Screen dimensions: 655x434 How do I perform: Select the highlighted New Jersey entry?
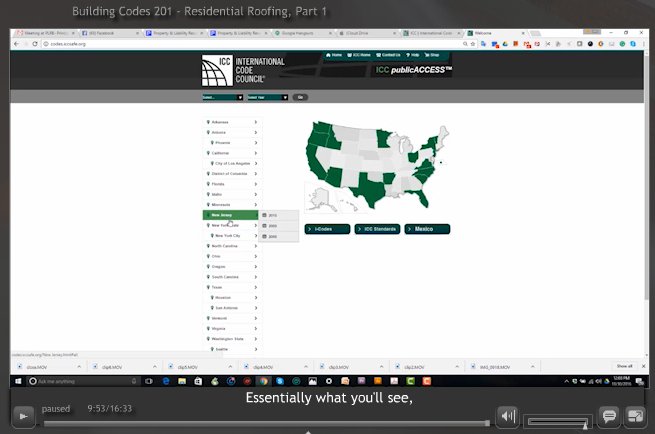[x=231, y=215]
